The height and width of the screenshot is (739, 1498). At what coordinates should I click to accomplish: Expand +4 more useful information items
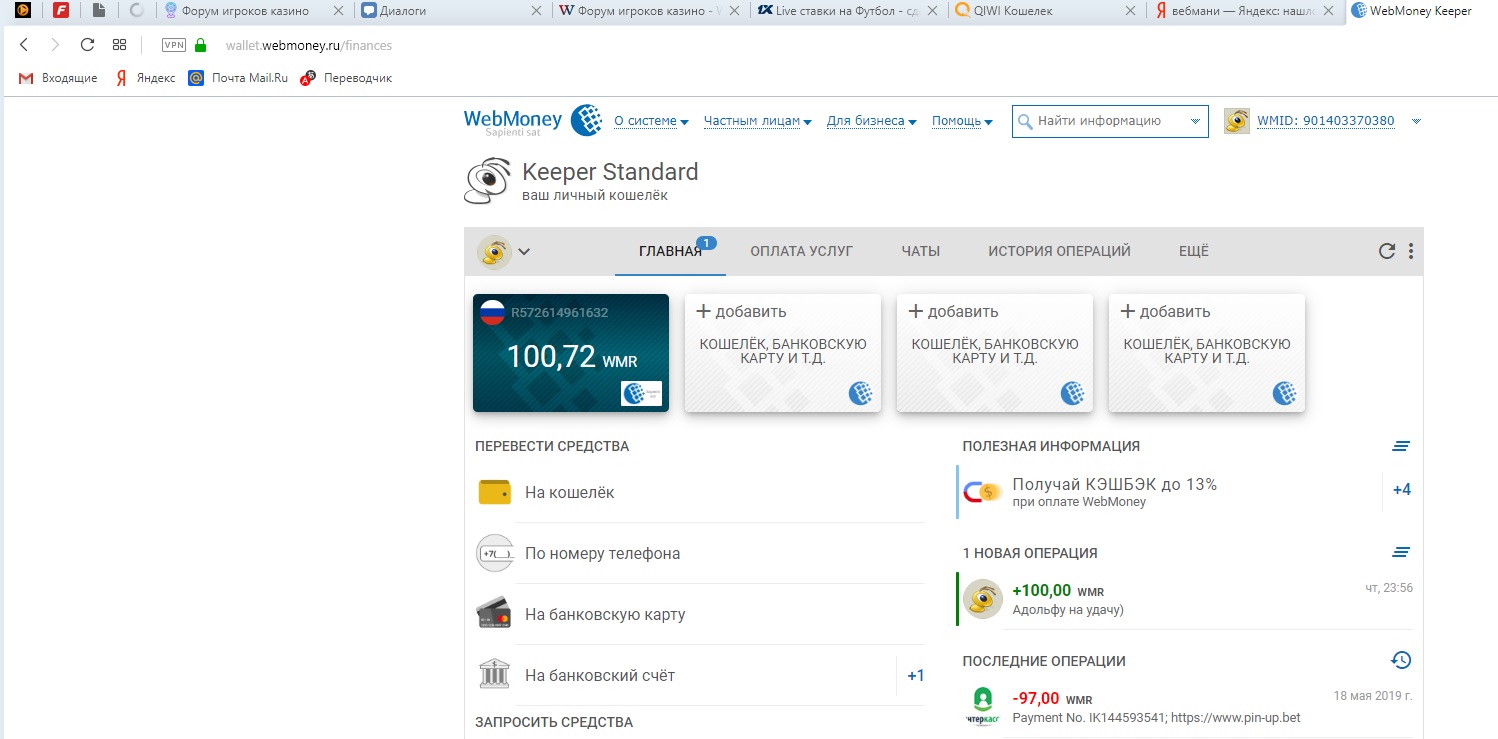(x=1402, y=490)
